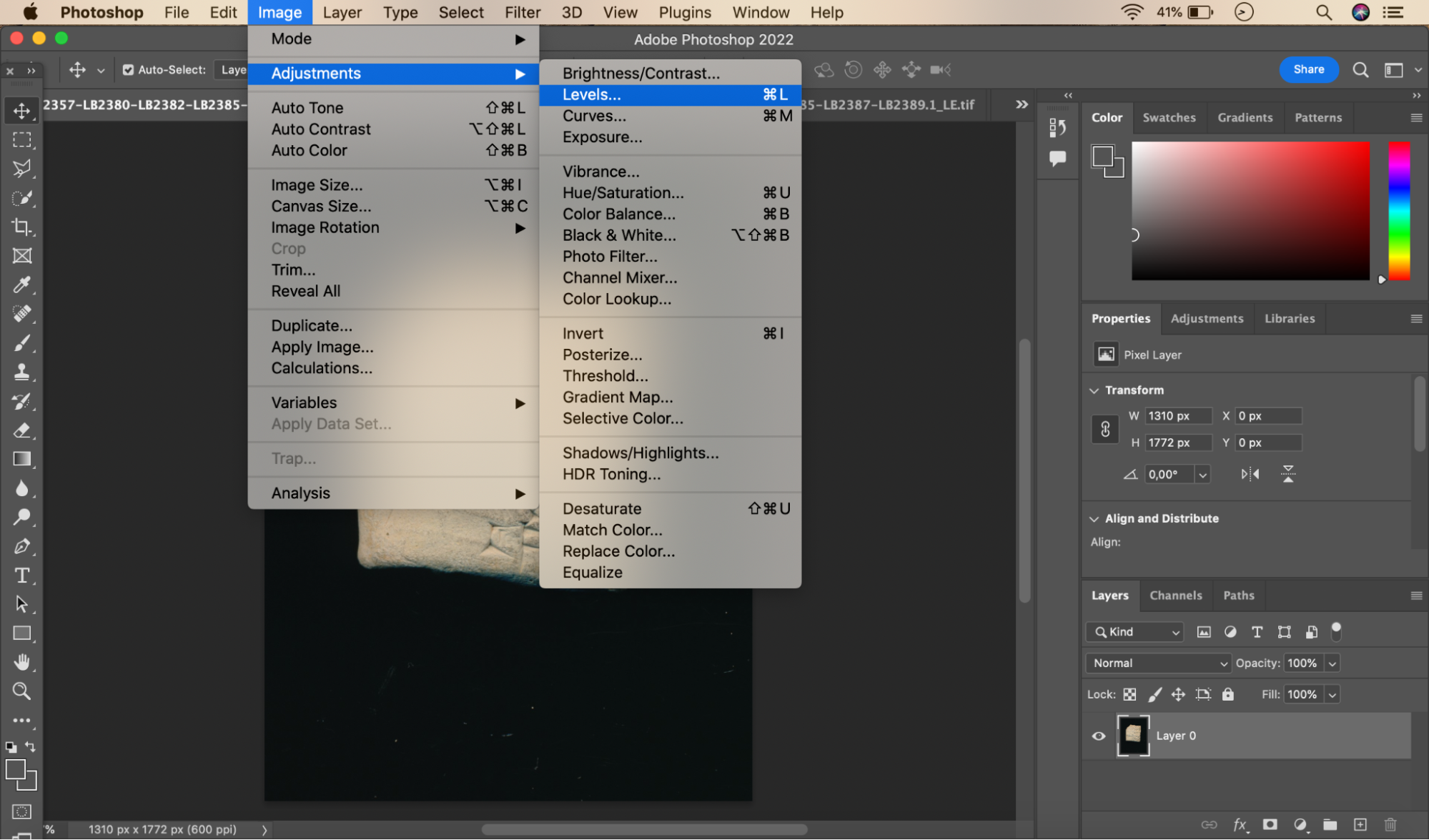The image size is (1429, 840).
Task: Select the Path Selection tool
Action: [21, 604]
